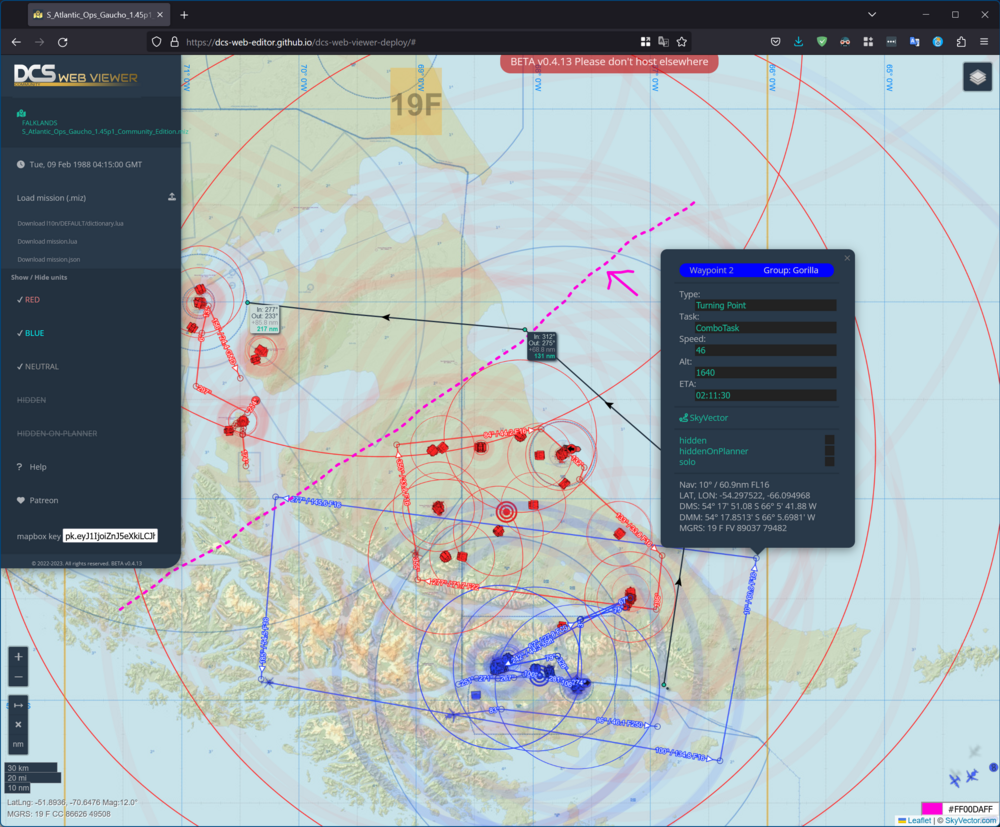Bookmark this page with the star icon
This screenshot has width=1000, height=827.
click(681, 42)
